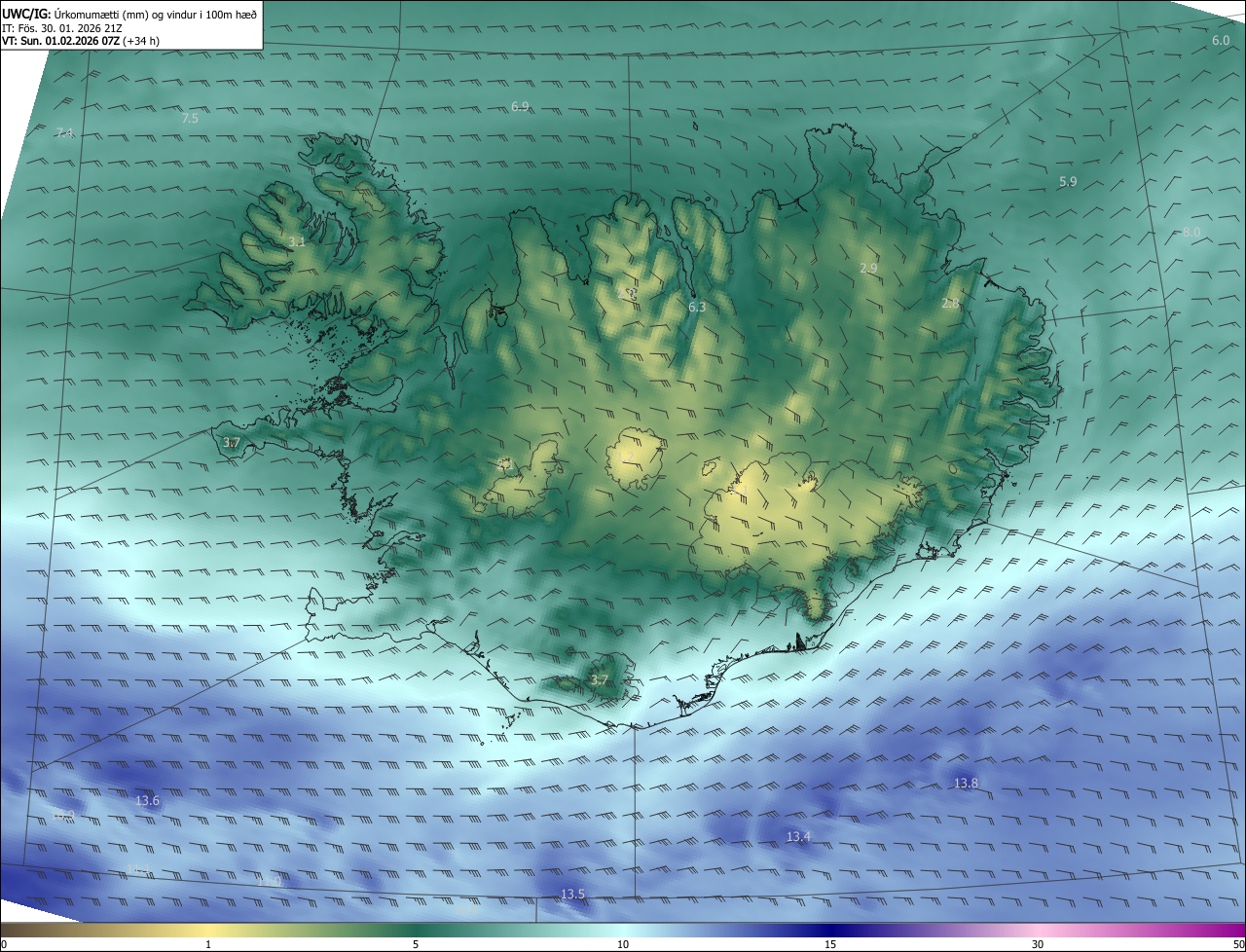This screenshot has height=952, width=1246.
Task: Click the map value "2.8"
Action: tap(950, 304)
